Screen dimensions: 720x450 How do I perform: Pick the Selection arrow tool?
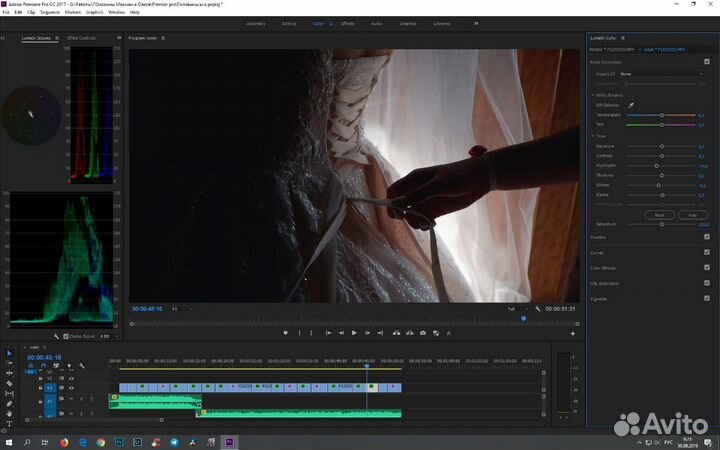click(9, 353)
